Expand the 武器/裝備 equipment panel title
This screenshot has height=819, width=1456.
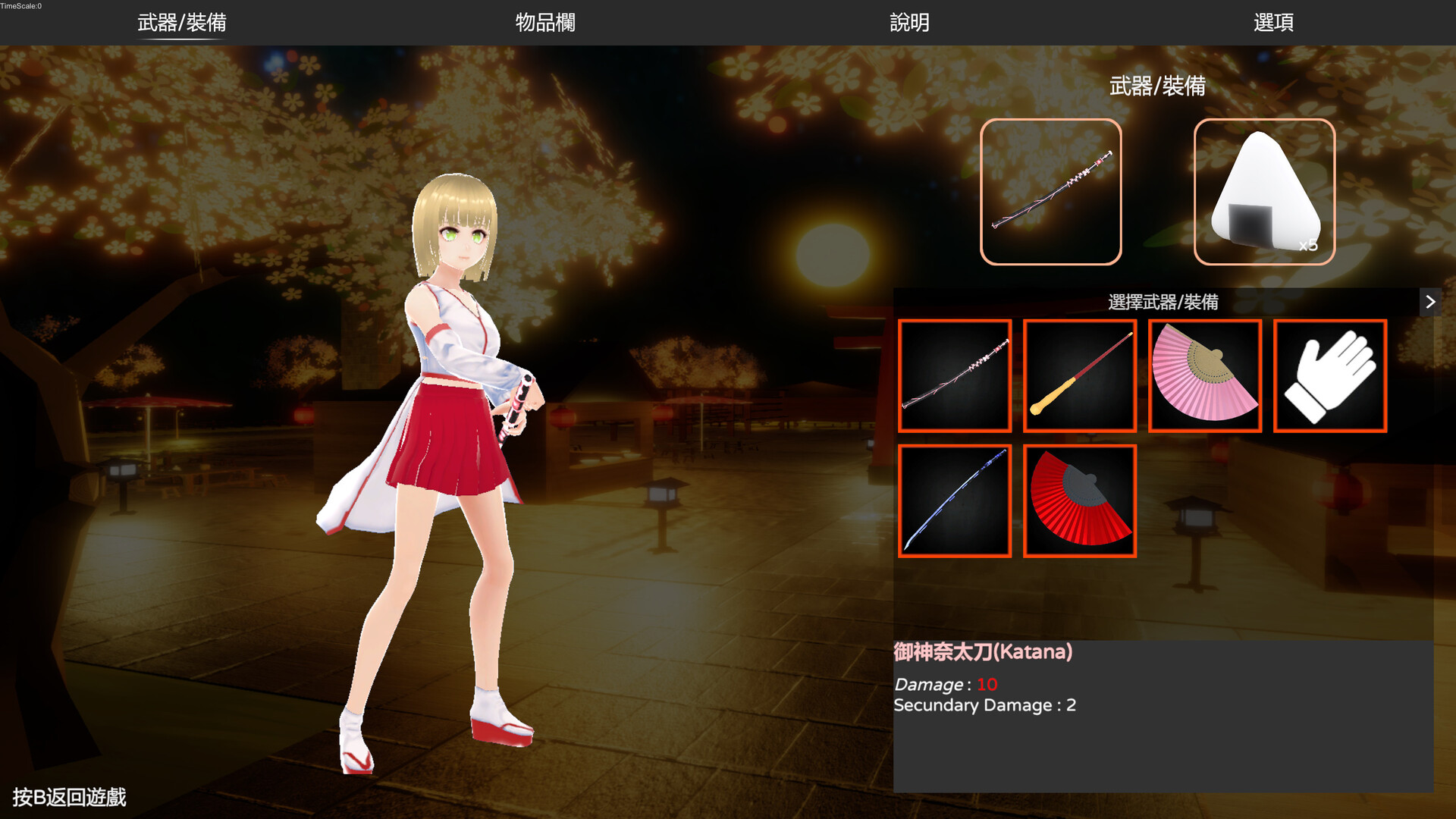(1159, 88)
